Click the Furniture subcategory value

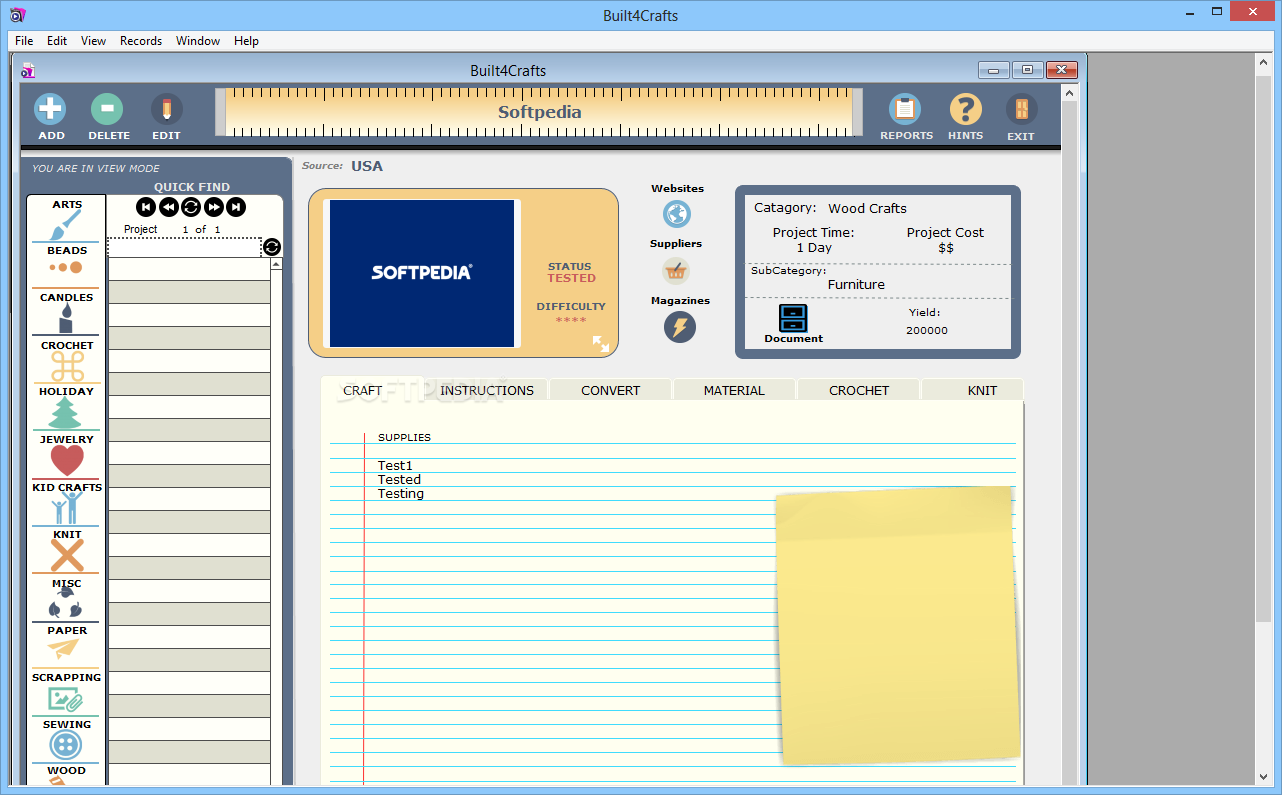[x=856, y=284]
